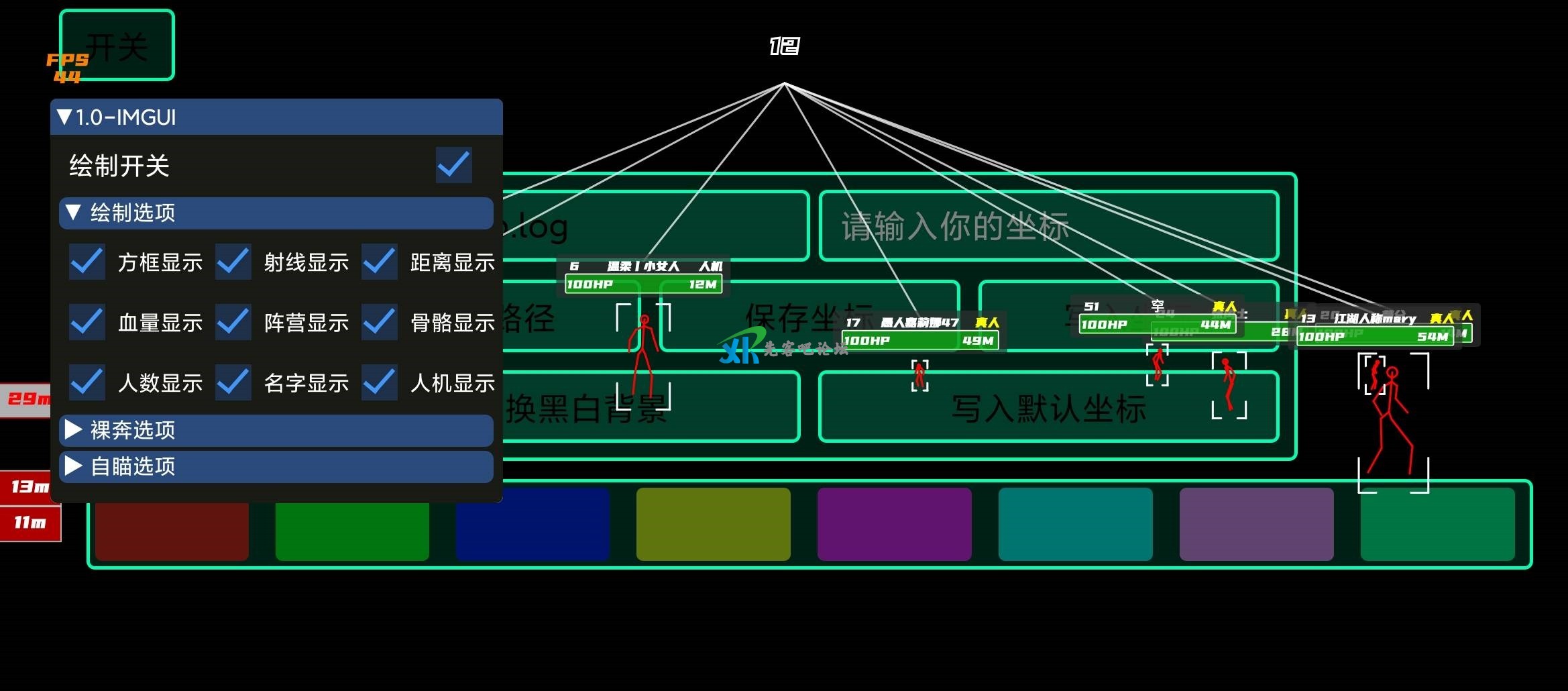The image size is (1568, 691).
Task: Click the player count number 12
Action: click(x=784, y=46)
